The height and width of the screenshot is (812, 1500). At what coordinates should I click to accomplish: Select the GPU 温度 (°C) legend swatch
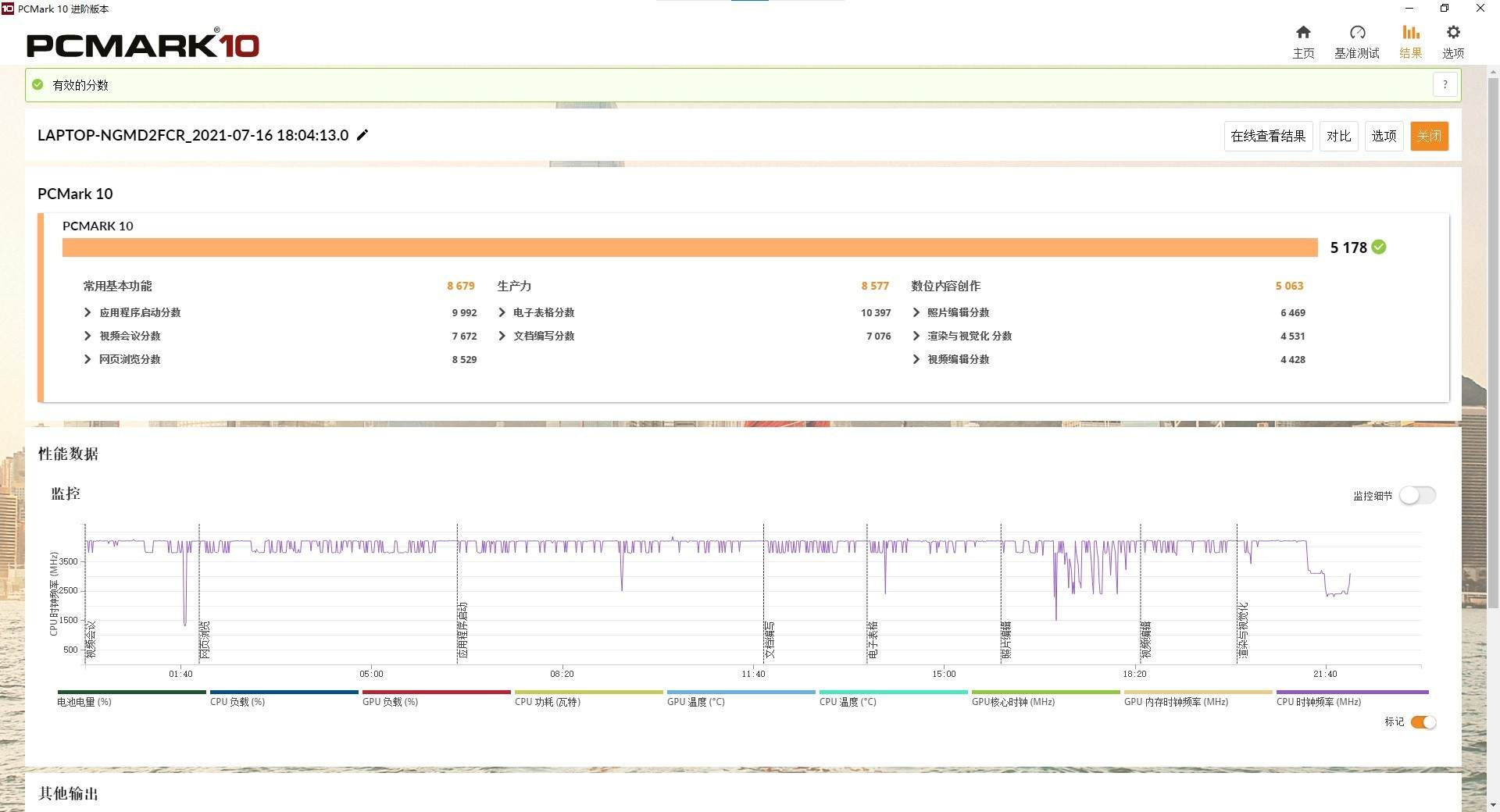[x=741, y=692]
